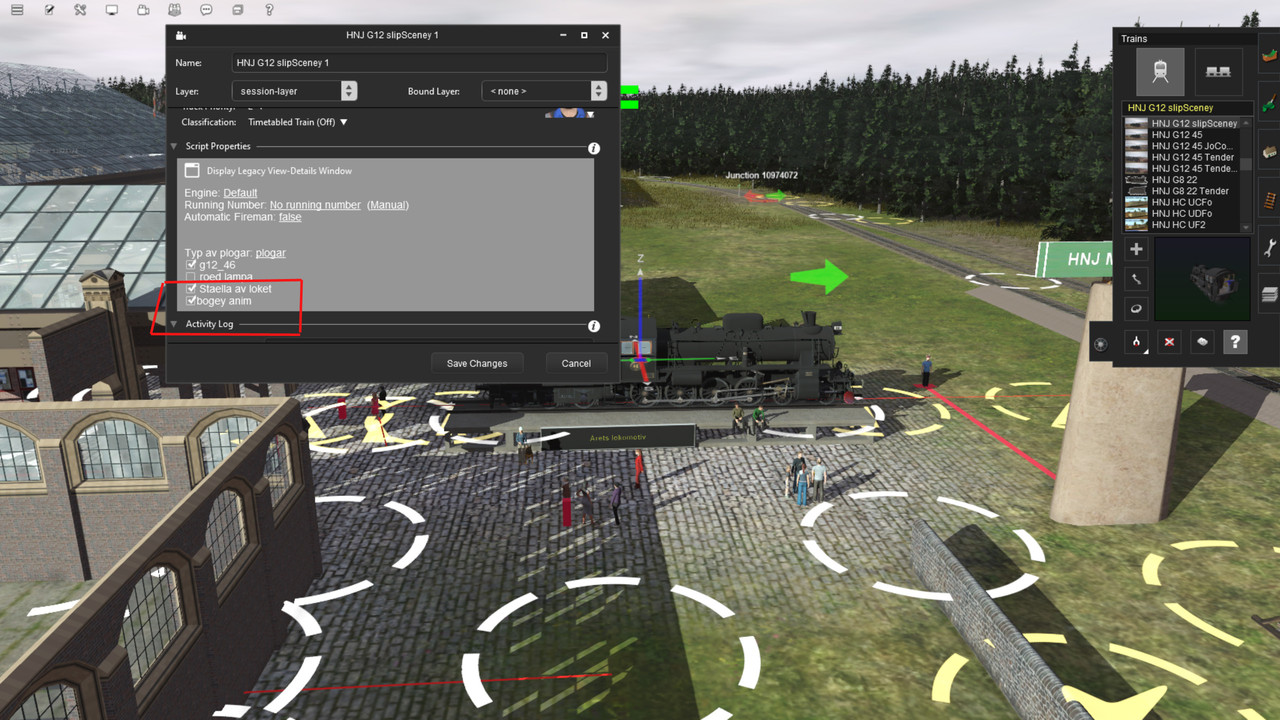Viewport: 1280px width, 720px height.
Task: Toggle the Staella av loket checkbox
Action: (x=191, y=288)
